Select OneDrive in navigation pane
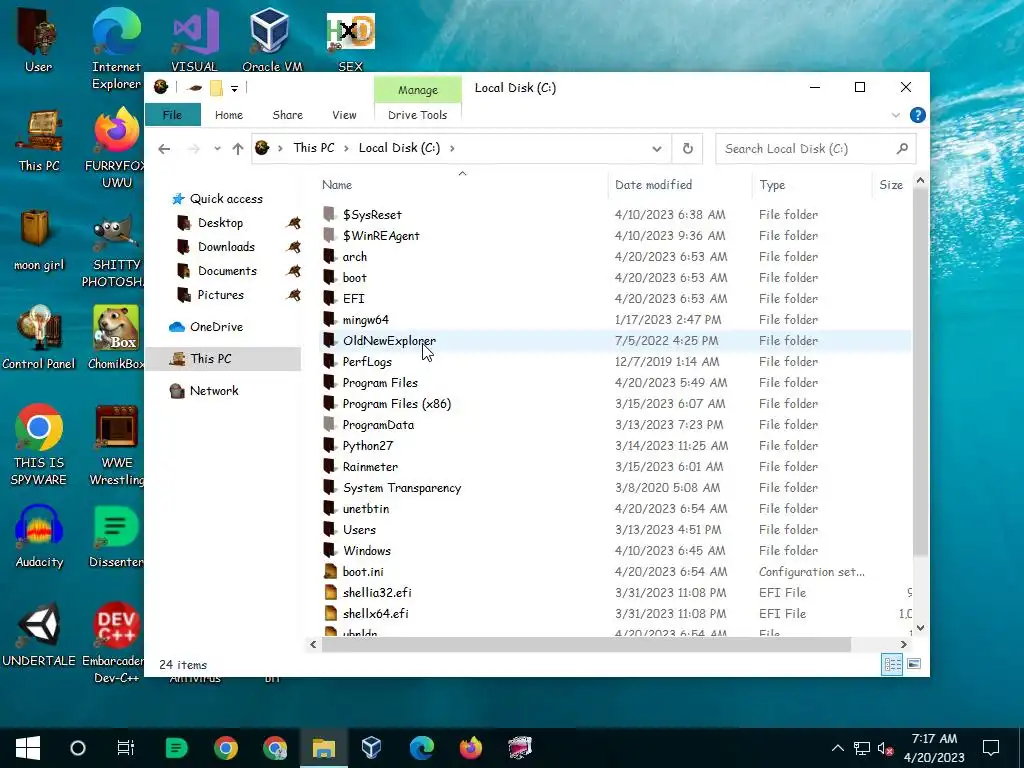This screenshot has width=1024, height=768. (216, 327)
